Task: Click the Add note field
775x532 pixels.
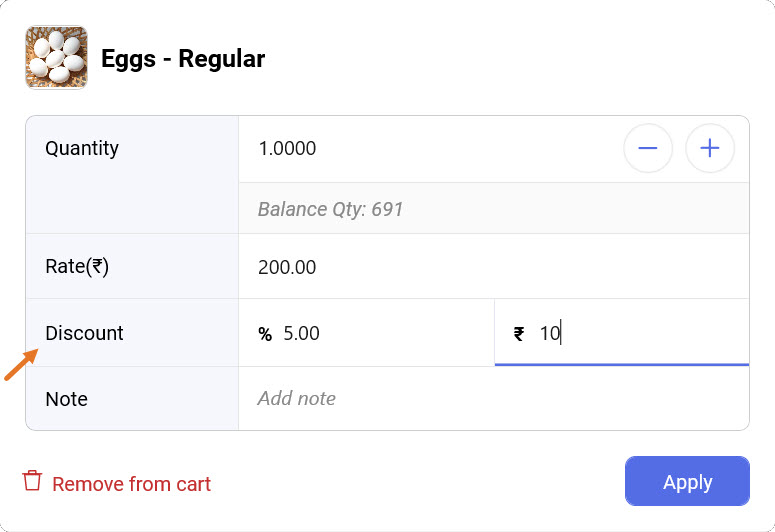Action: [x=492, y=399]
